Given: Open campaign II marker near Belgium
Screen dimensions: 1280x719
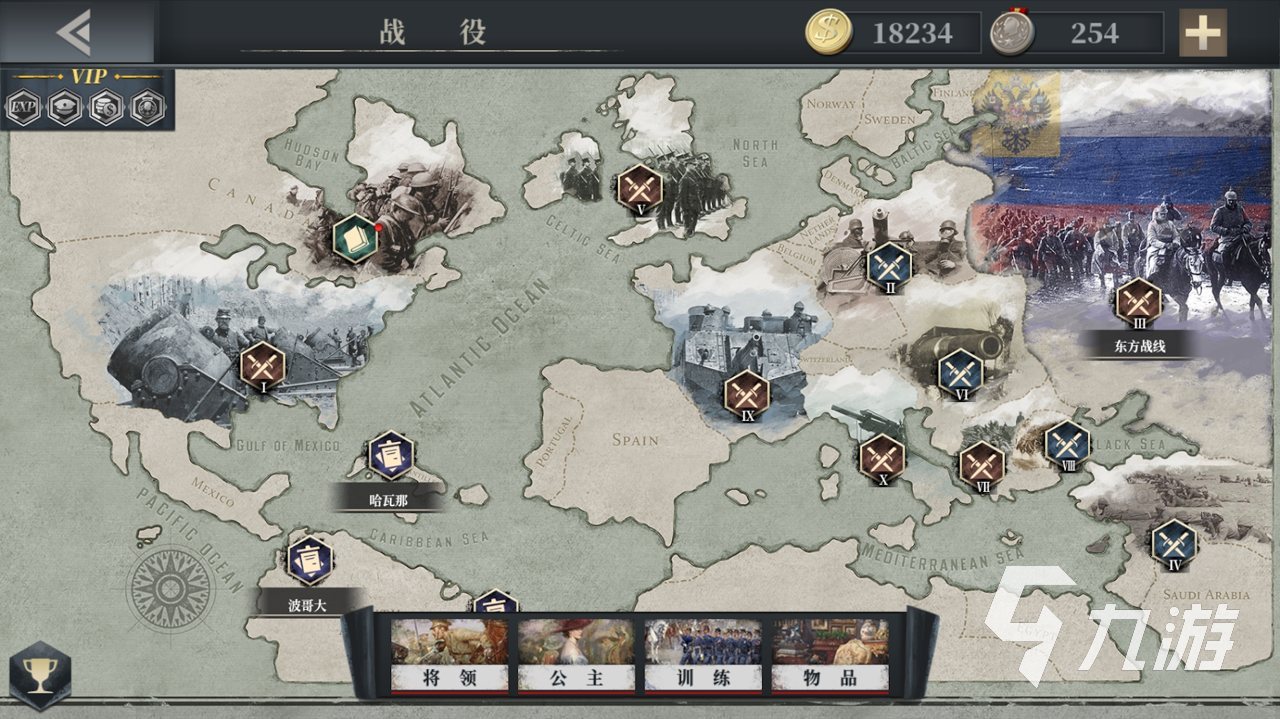Looking at the screenshot, I should click(x=889, y=266).
